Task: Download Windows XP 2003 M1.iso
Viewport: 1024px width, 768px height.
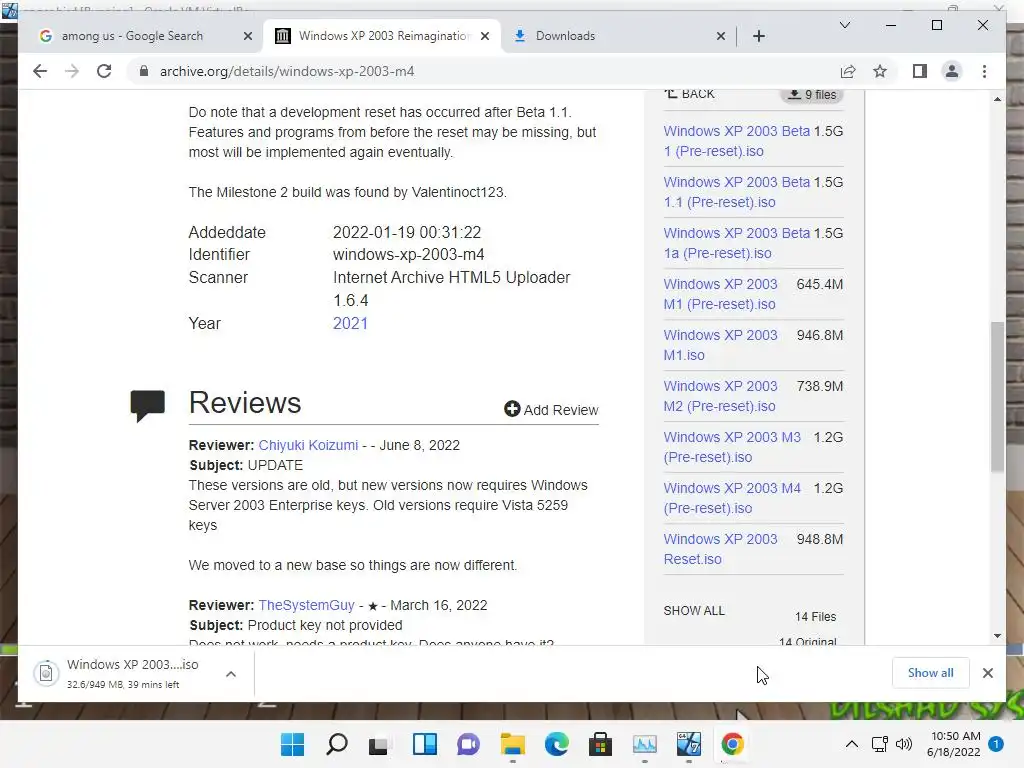Action: point(720,345)
